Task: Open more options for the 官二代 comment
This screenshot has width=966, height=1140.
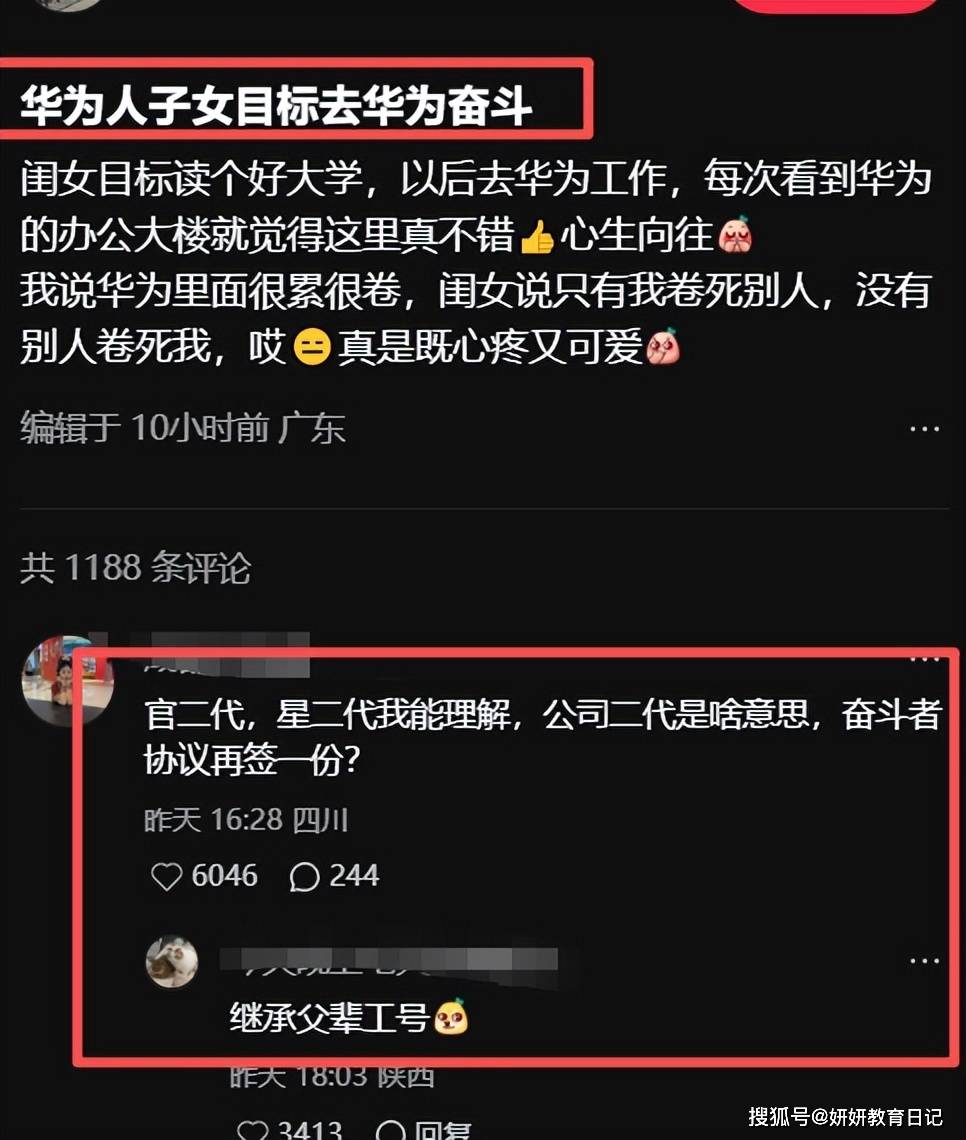Action: (x=925, y=659)
